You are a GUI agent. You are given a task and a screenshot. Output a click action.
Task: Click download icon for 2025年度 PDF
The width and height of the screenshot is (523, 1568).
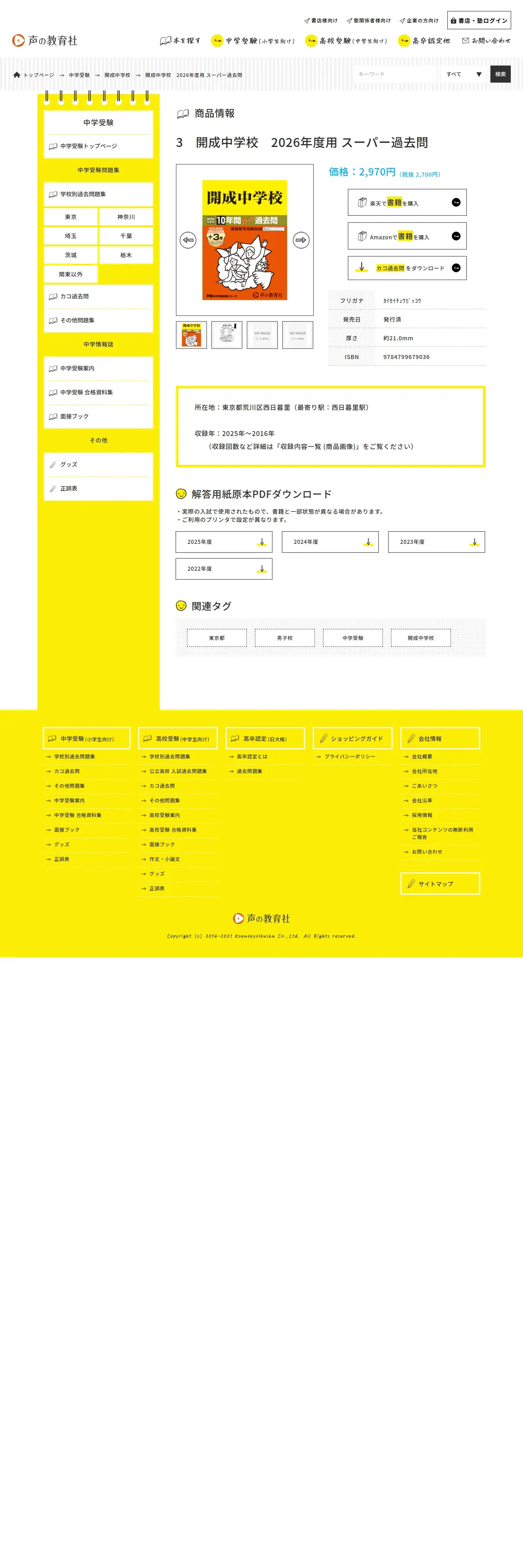click(x=262, y=542)
